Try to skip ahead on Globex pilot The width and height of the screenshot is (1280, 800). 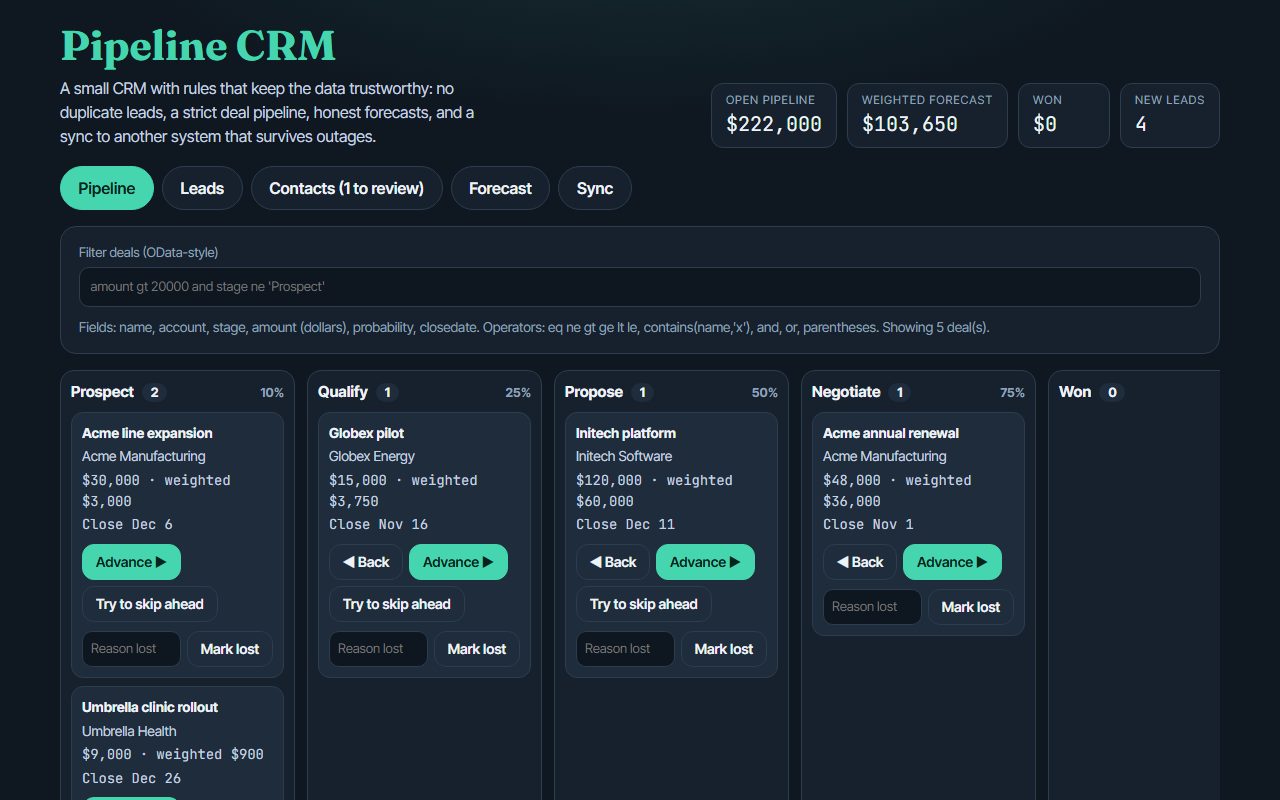click(397, 604)
